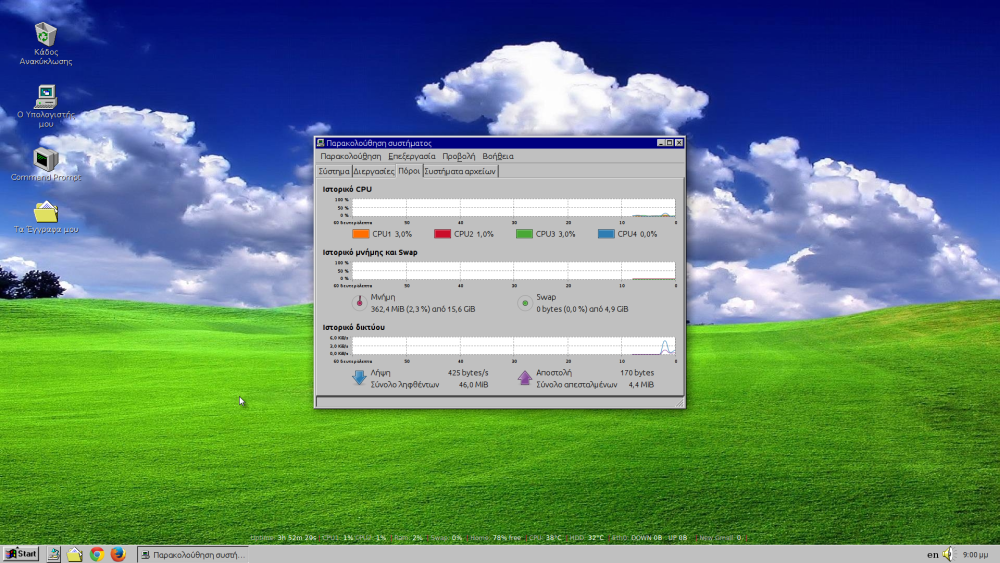
Task: Click the 'CPU1 3,0%' label
Action: pos(392,234)
